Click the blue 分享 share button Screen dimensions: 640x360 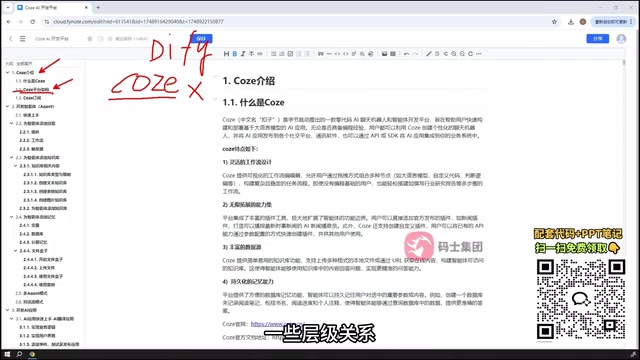click(598, 38)
